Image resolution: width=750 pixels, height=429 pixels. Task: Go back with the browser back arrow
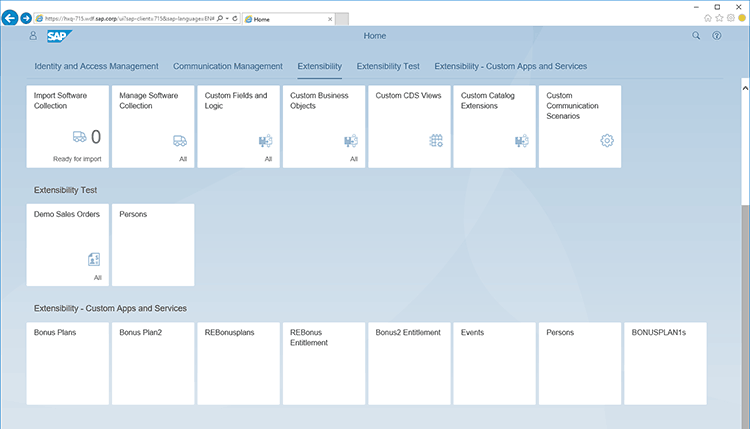10,18
